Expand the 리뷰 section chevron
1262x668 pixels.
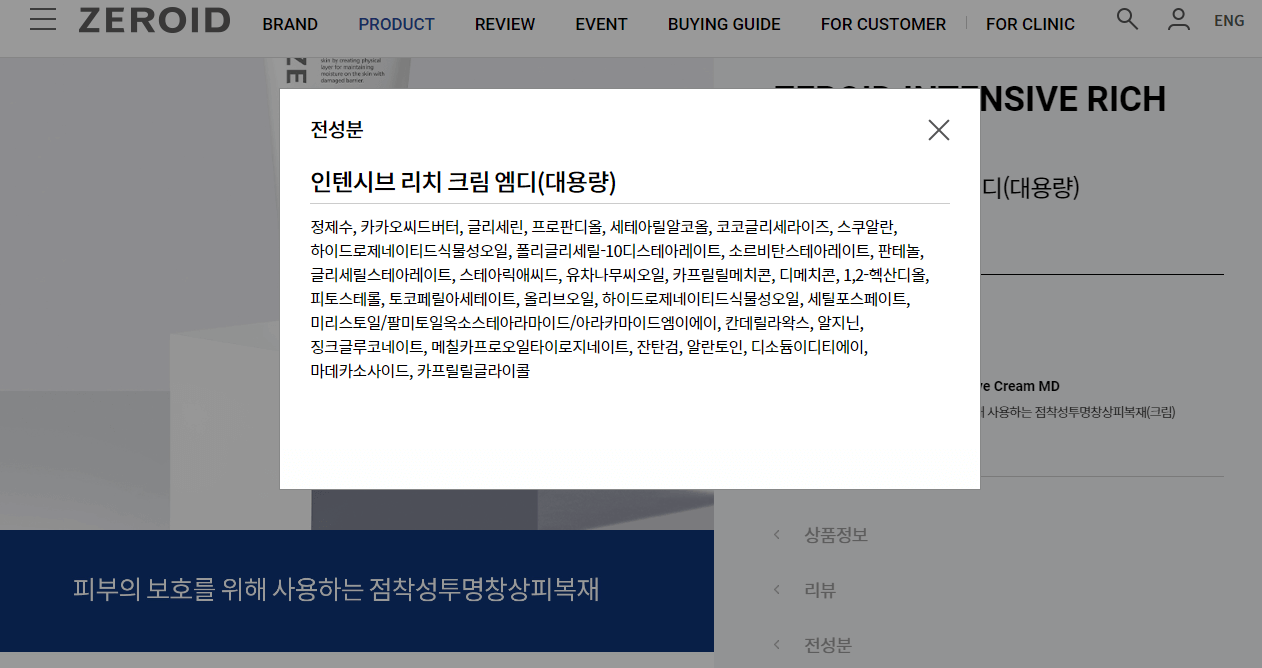pos(777,590)
